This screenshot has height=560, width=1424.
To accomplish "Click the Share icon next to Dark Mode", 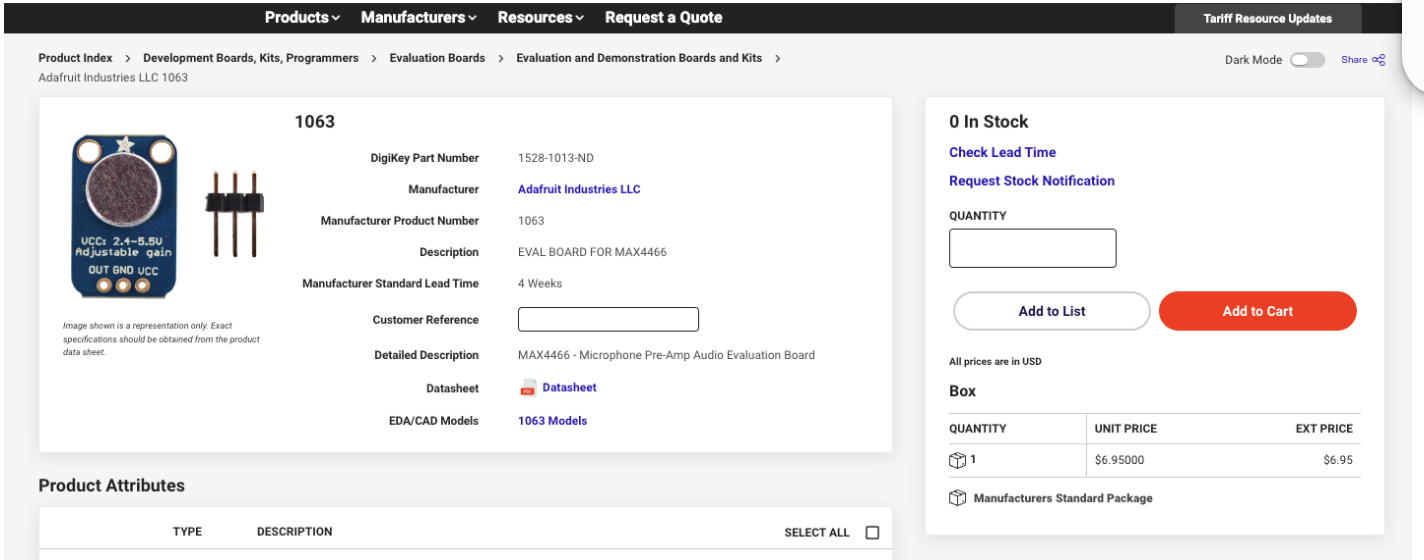I will tap(1377, 60).
